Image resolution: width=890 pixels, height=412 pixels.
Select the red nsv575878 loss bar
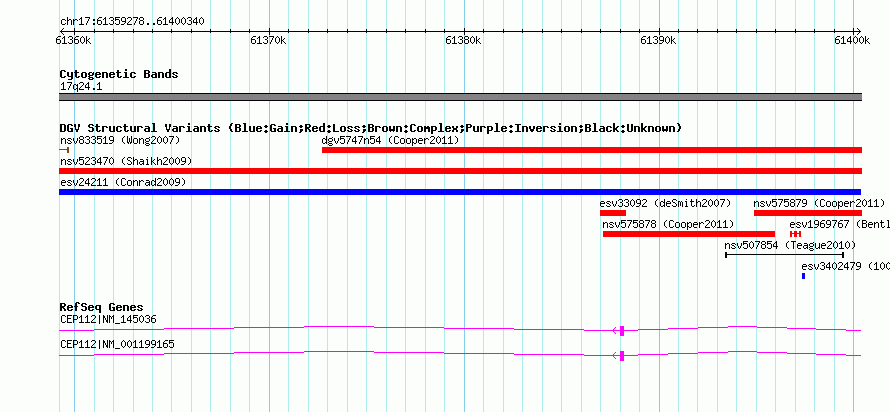pyautogui.click(x=689, y=234)
